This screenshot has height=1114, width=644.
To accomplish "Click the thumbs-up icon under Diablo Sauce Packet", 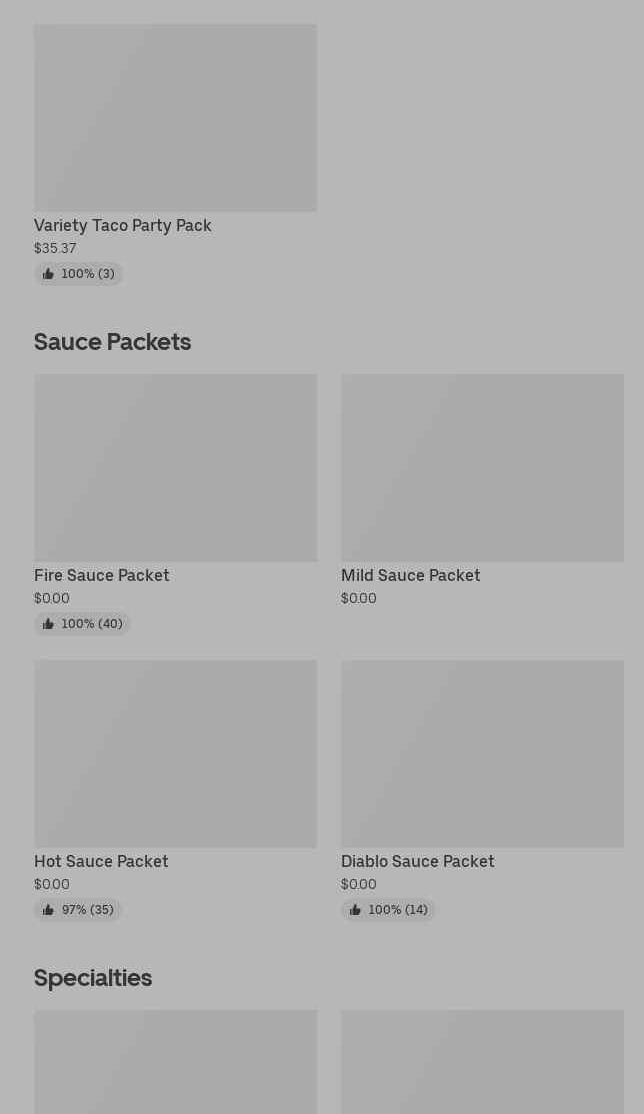I will coord(355,910).
